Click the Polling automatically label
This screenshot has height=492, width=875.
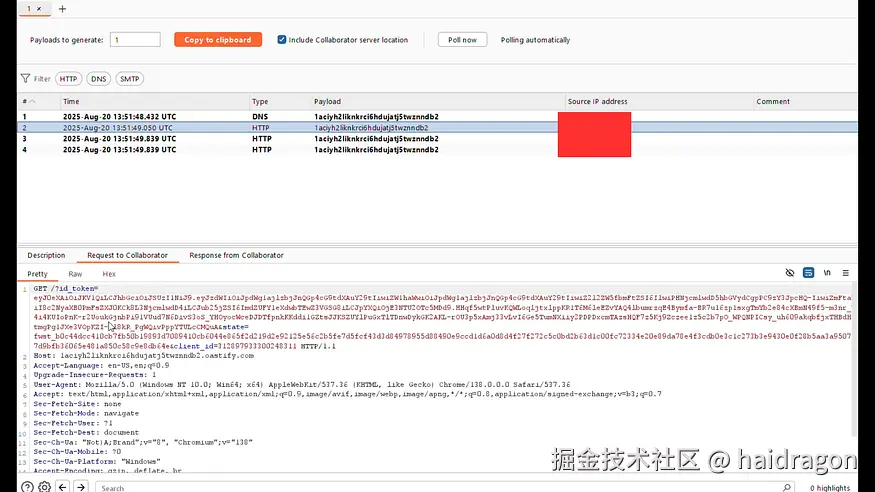pos(535,40)
